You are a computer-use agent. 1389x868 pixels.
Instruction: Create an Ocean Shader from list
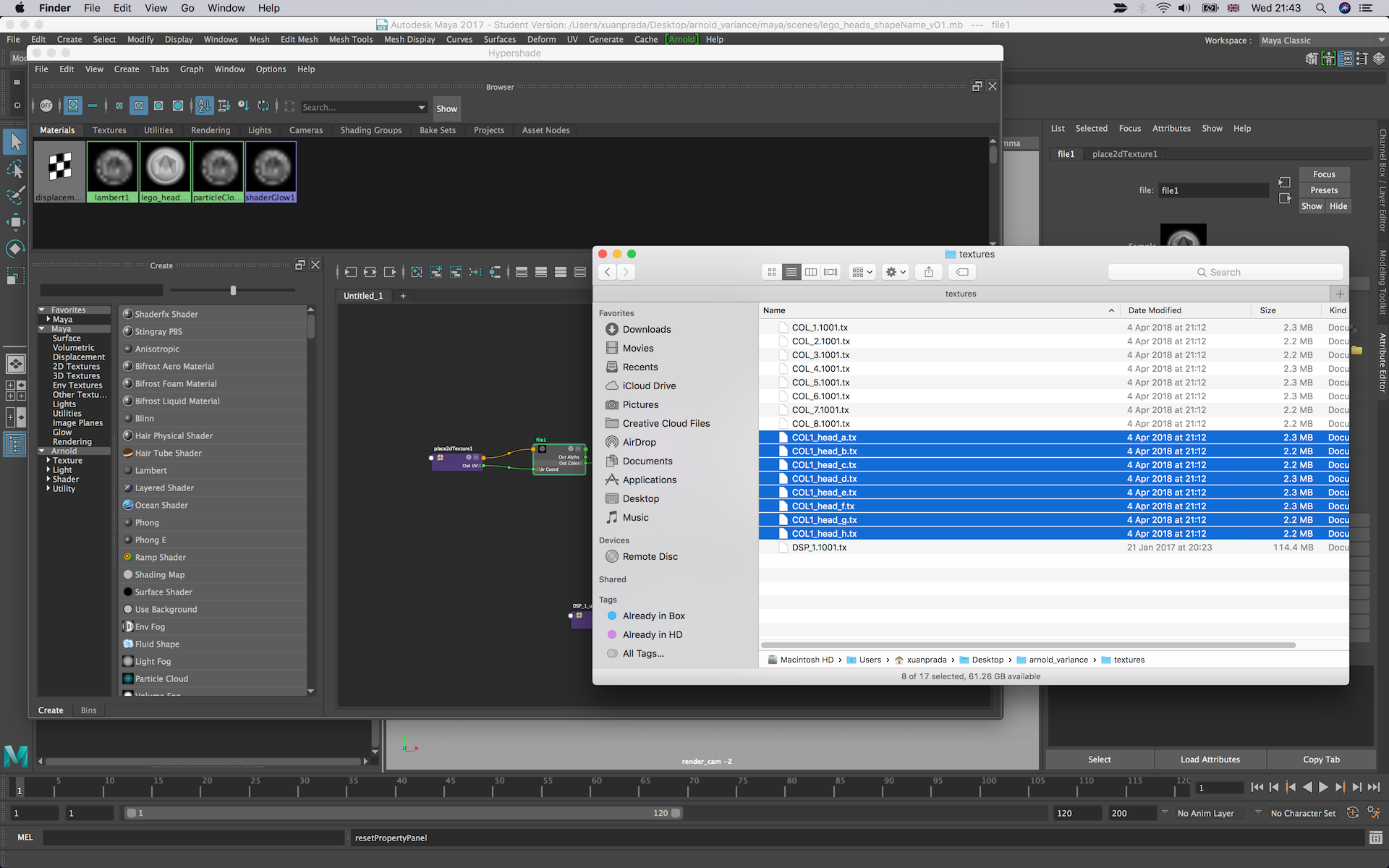point(213,506)
